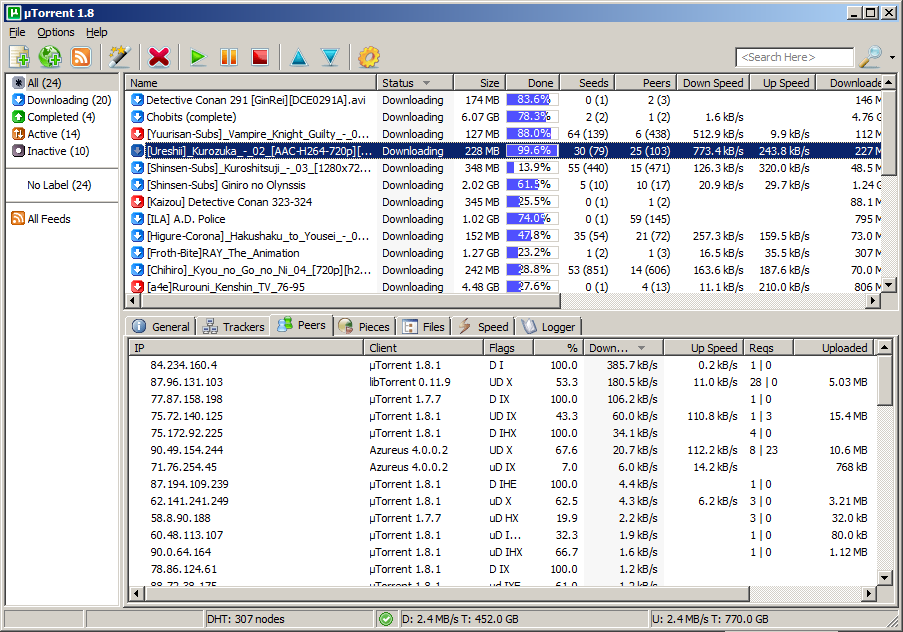Sort torrents by Seeds column header
The width and height of the screenshot is (903, 632).
(x=587, y=83)
